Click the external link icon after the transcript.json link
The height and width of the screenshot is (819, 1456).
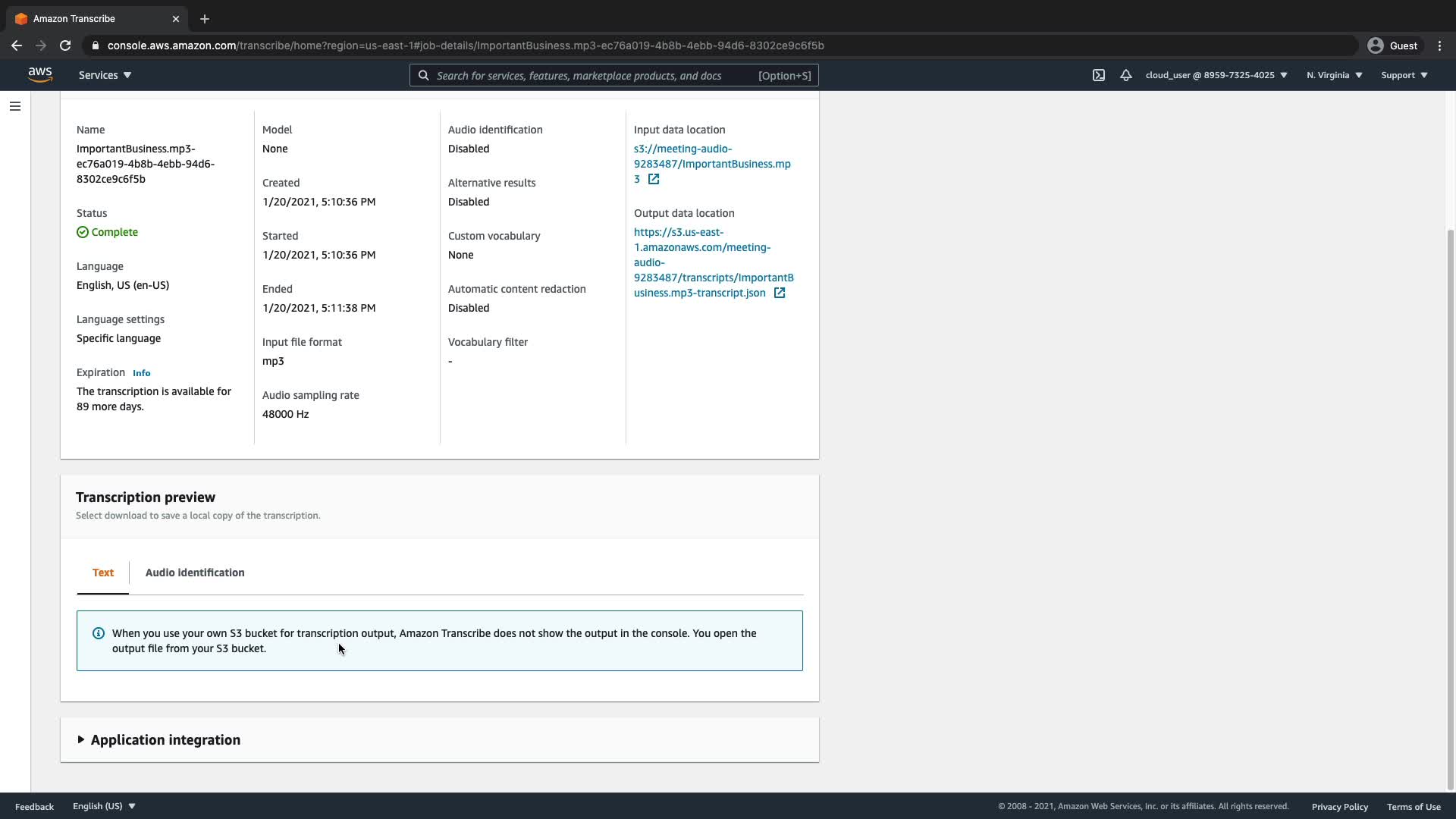coord(779,293)
